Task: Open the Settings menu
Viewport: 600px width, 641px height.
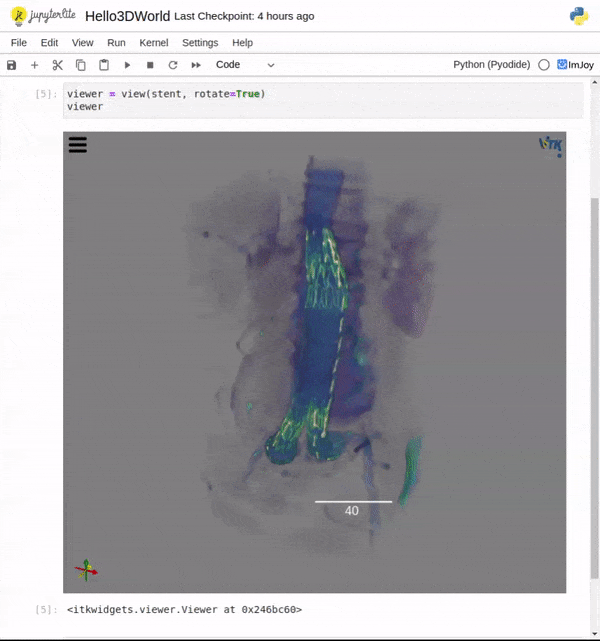Action: tap(200, 43)
